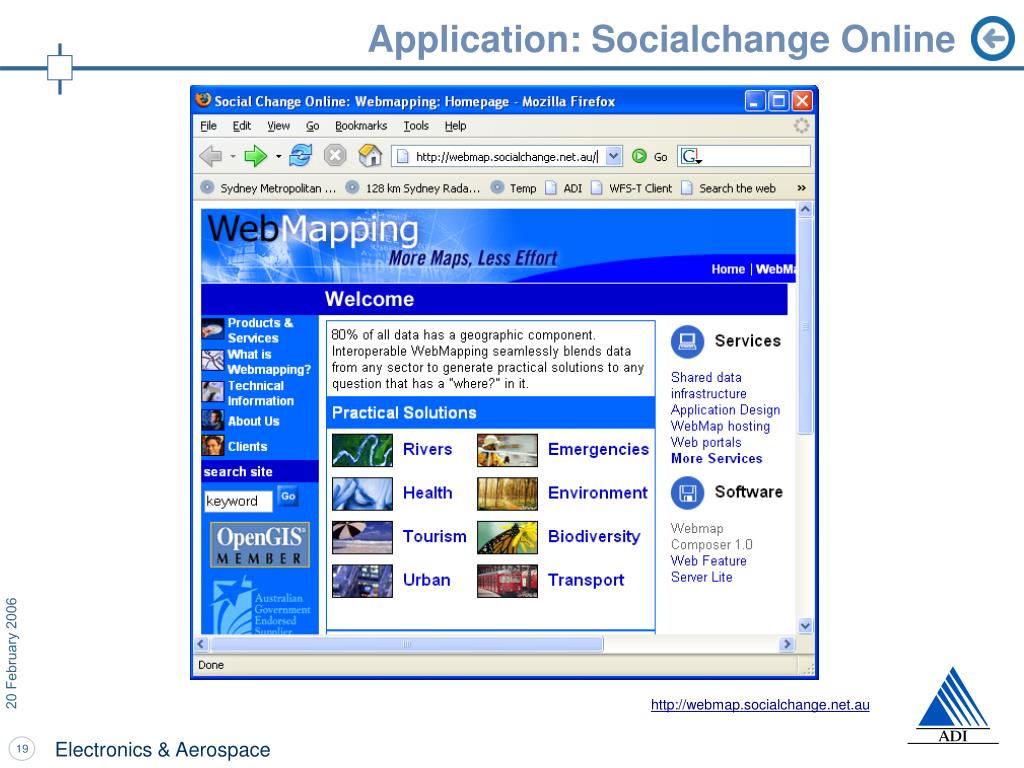
Task: Click the horizontal scrollbar thumb
Action: click(406, 645)
